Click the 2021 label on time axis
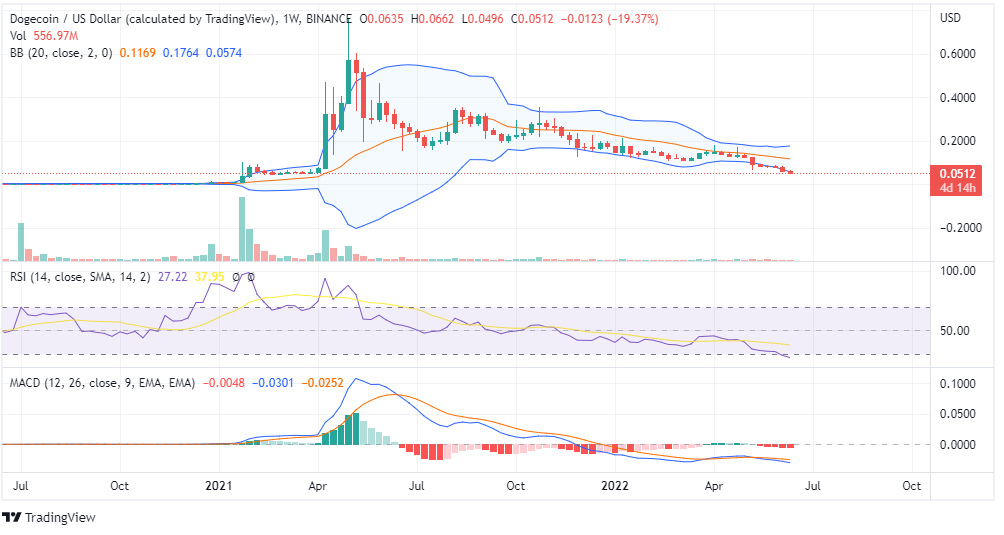The height and width of the screenshot is (535, 1004). pos(218,486)
